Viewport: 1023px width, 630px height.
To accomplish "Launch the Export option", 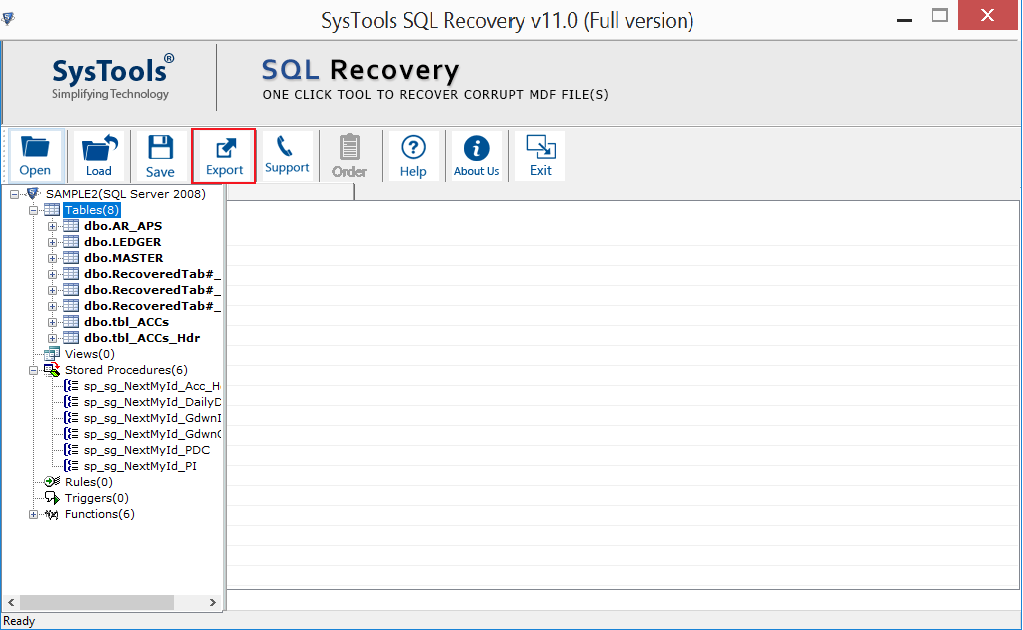I will tap(224, 156).
